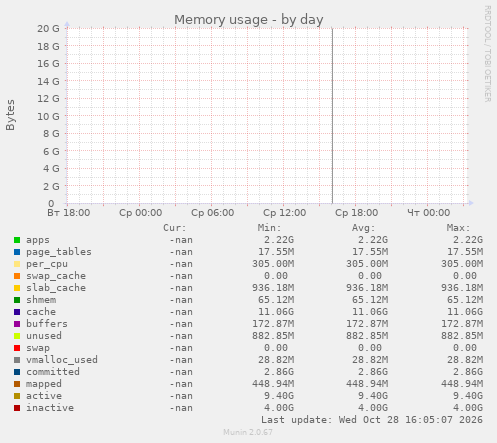497x443 pixels.
Task: Click the Cur: column header
Action: pos(175,228)
